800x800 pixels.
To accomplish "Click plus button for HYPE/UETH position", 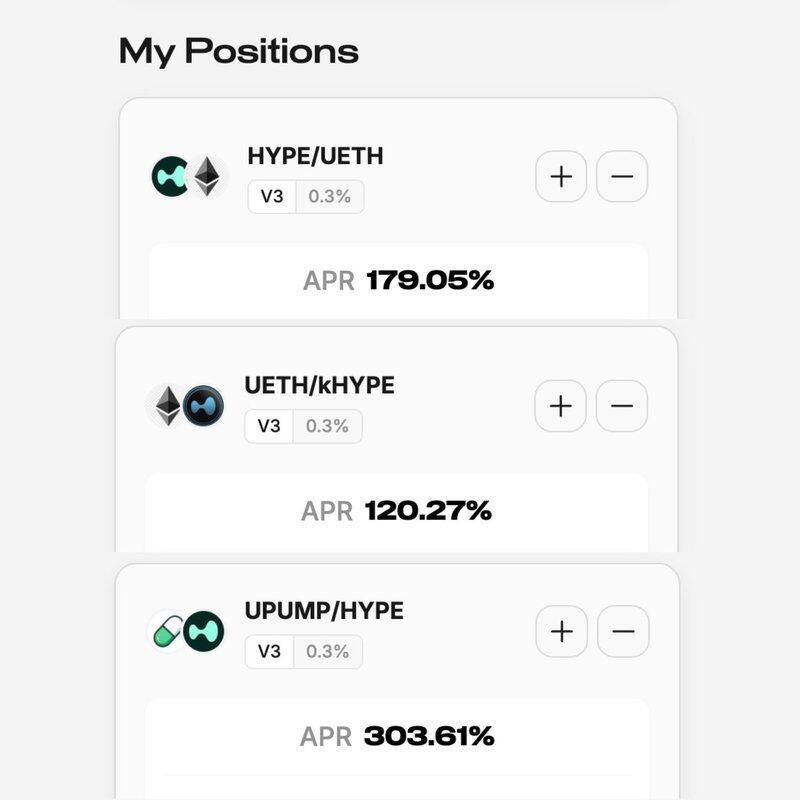I will [x=561, y=177].
